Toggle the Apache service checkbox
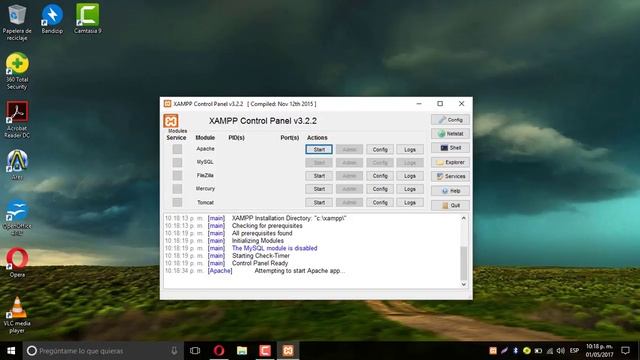The height and width of the screenshot is (360, 640). 177,149
